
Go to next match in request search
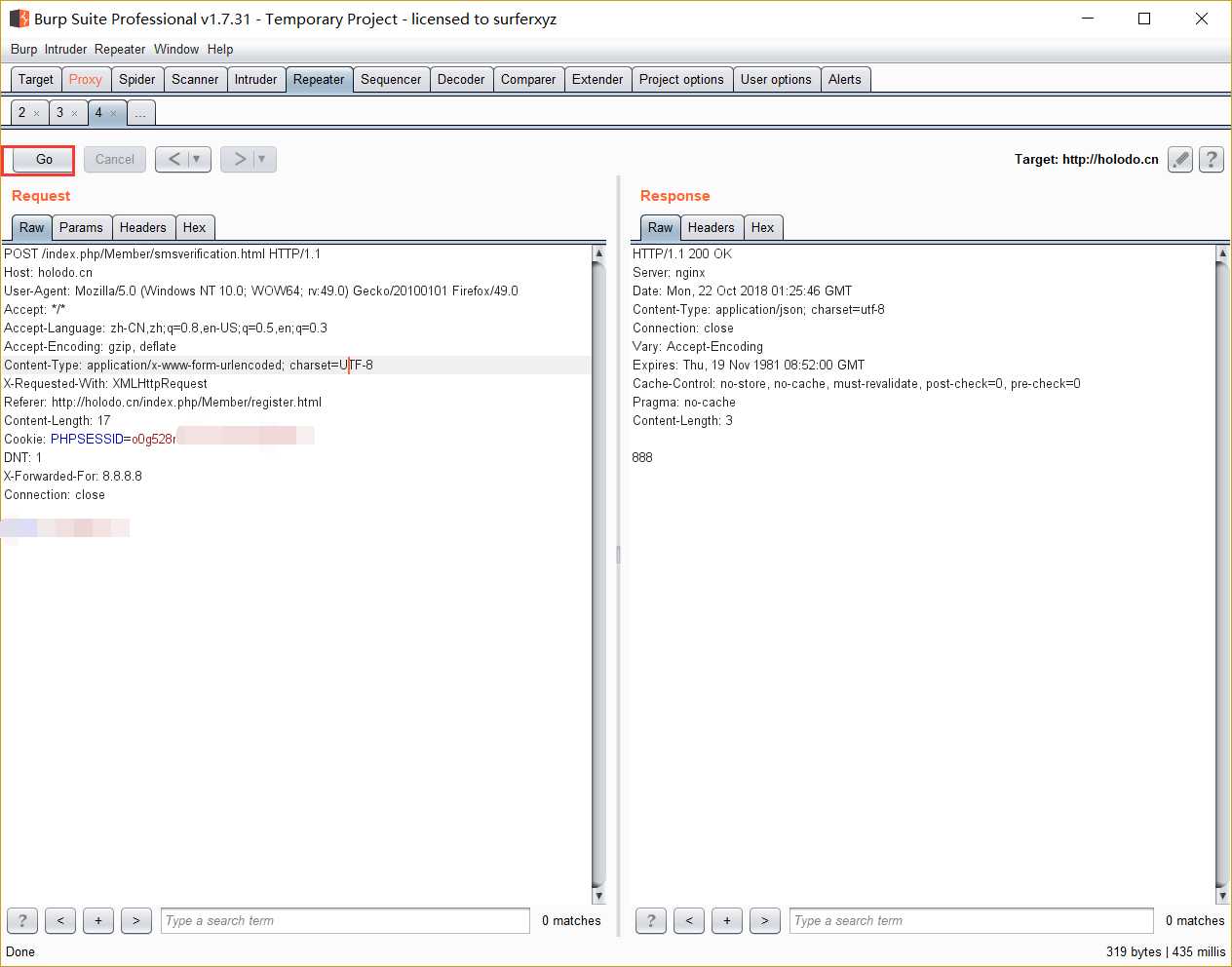click(x=136, y=920)
